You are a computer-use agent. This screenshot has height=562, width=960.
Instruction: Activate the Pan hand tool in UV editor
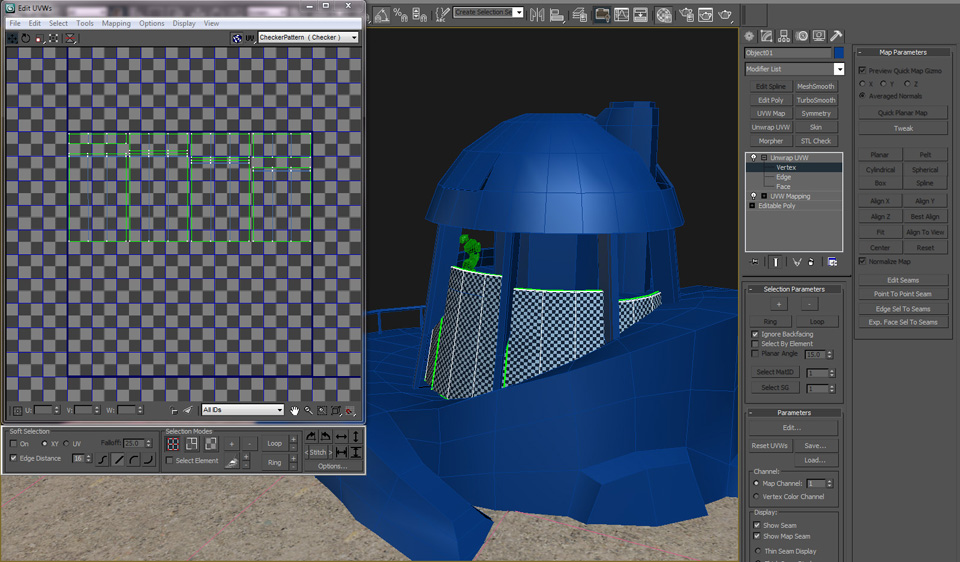click(295, 410)
